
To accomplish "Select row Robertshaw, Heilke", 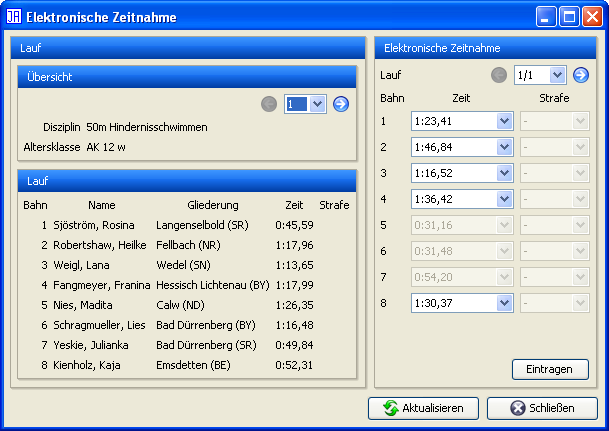I will [187, 245].
